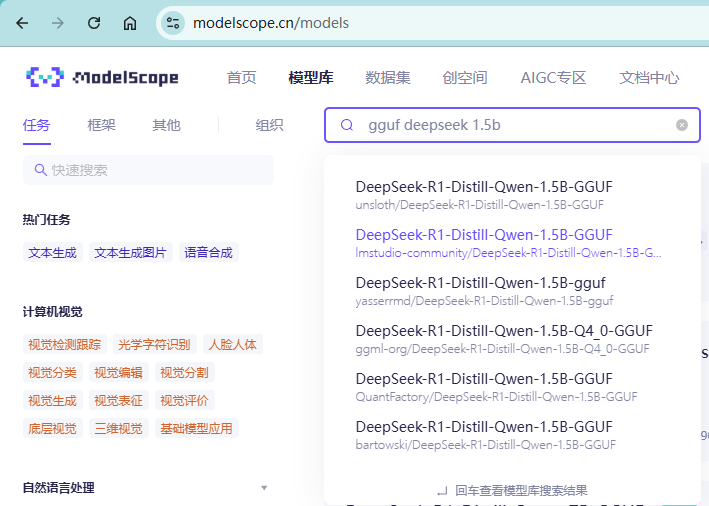Image resolution: width=709 pixels, height=506 pixels.
Task: Filter by 光学字符识别 tag
Action: point(154,345)
